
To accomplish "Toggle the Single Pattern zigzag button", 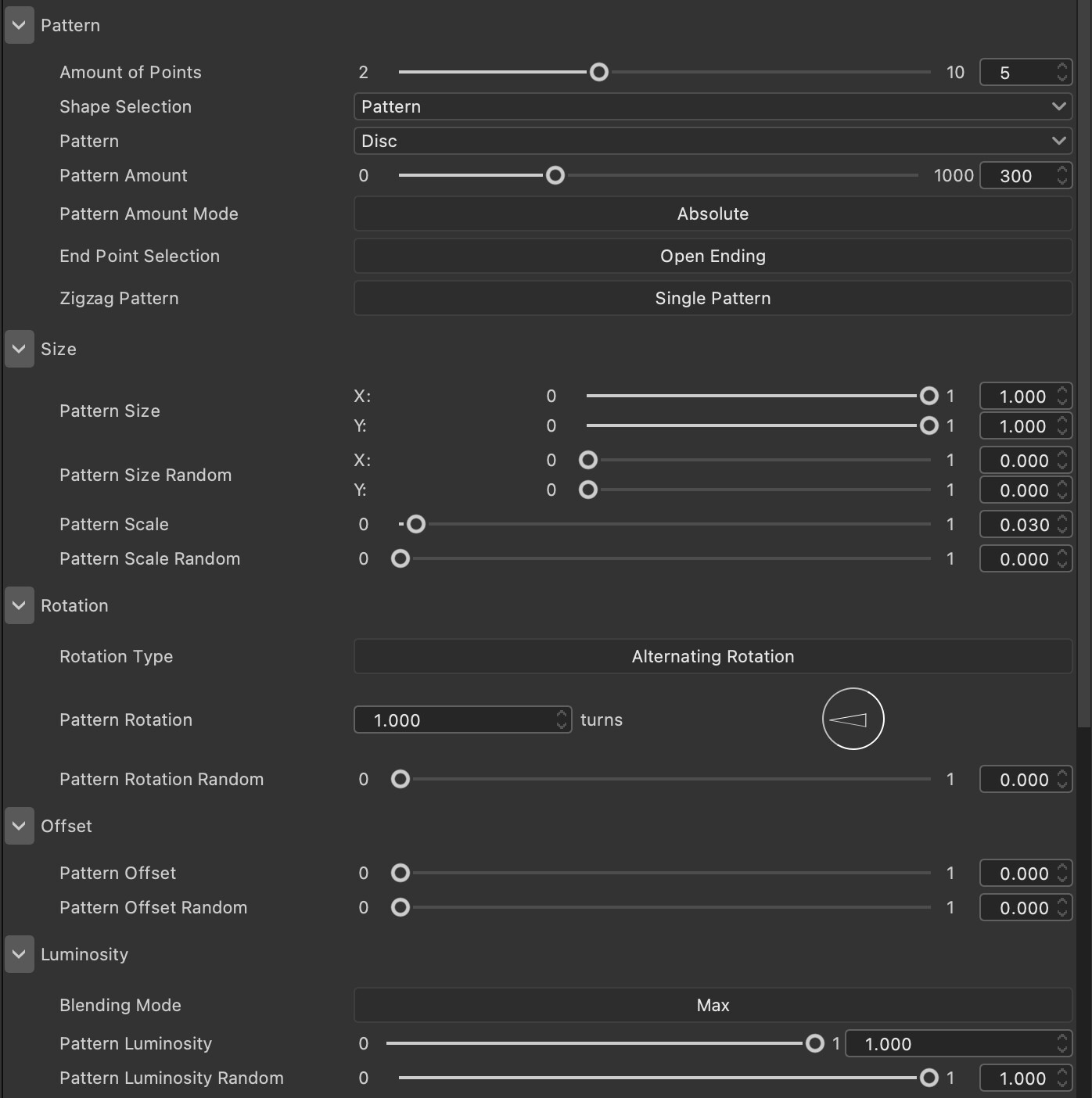I will click(x=713, y=298).
